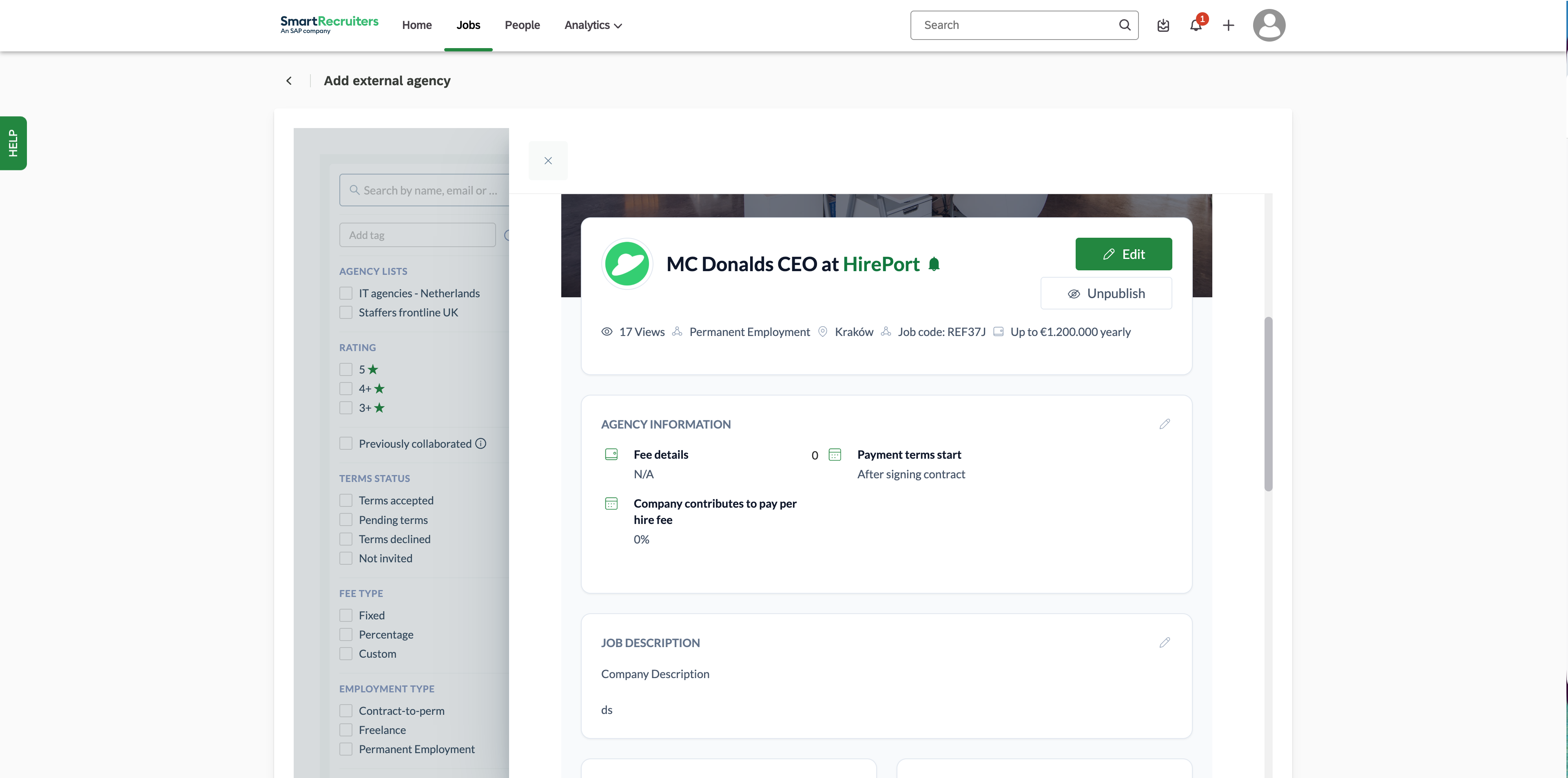The height and width of the screenshot is (778, 1568).
Task: Check Freelance employment type
Action: tap(346, 730)
